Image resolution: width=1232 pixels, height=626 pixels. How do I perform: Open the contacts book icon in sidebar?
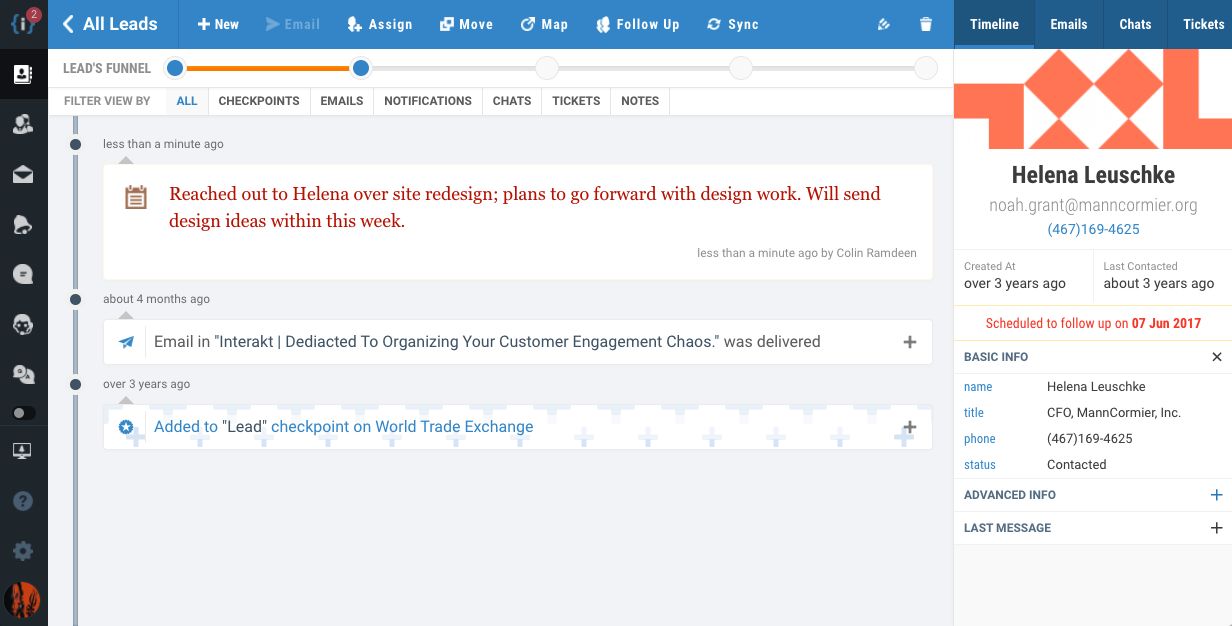[23, 74]
